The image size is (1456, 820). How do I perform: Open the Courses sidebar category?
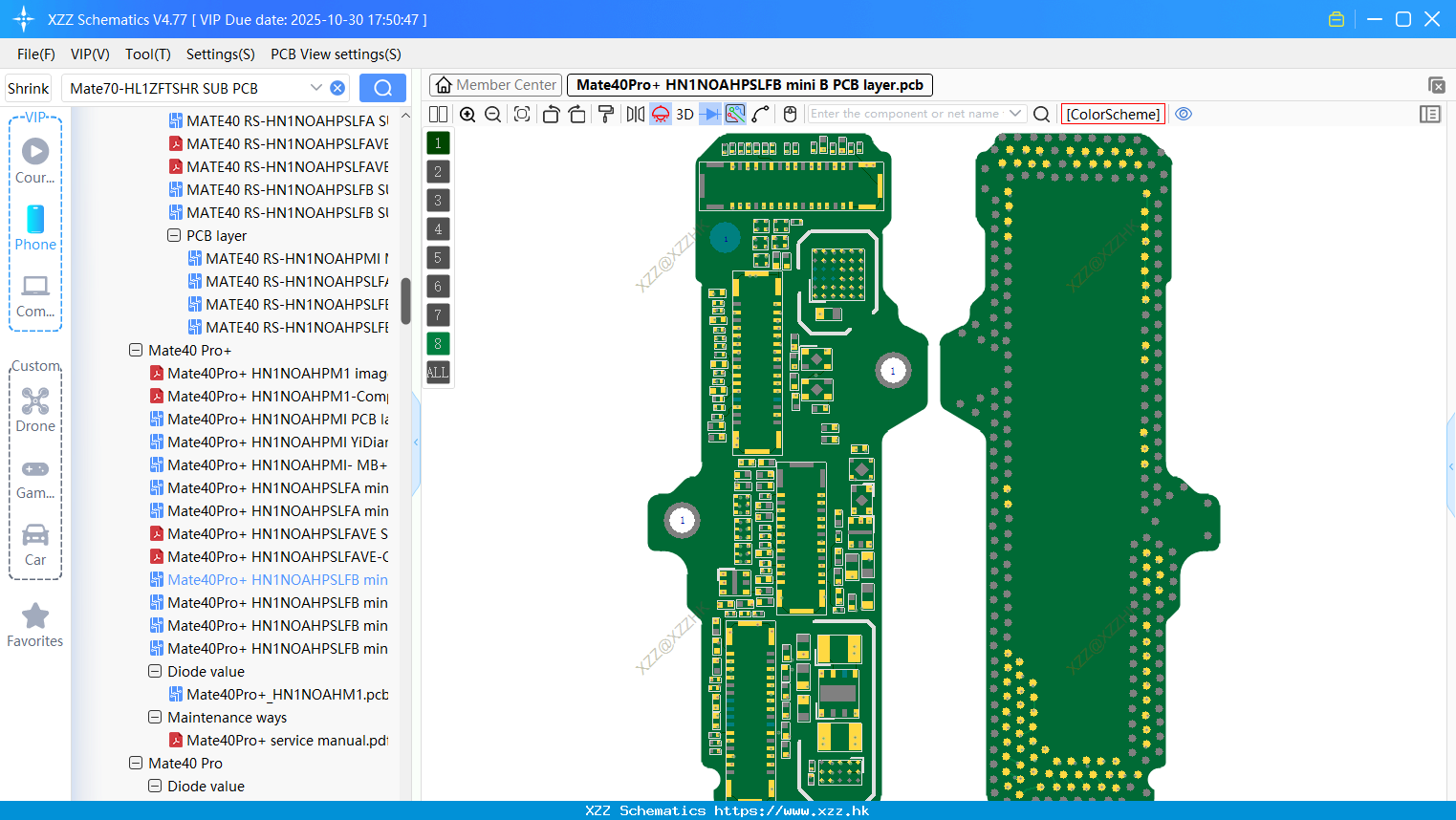(x=35, y=161)
